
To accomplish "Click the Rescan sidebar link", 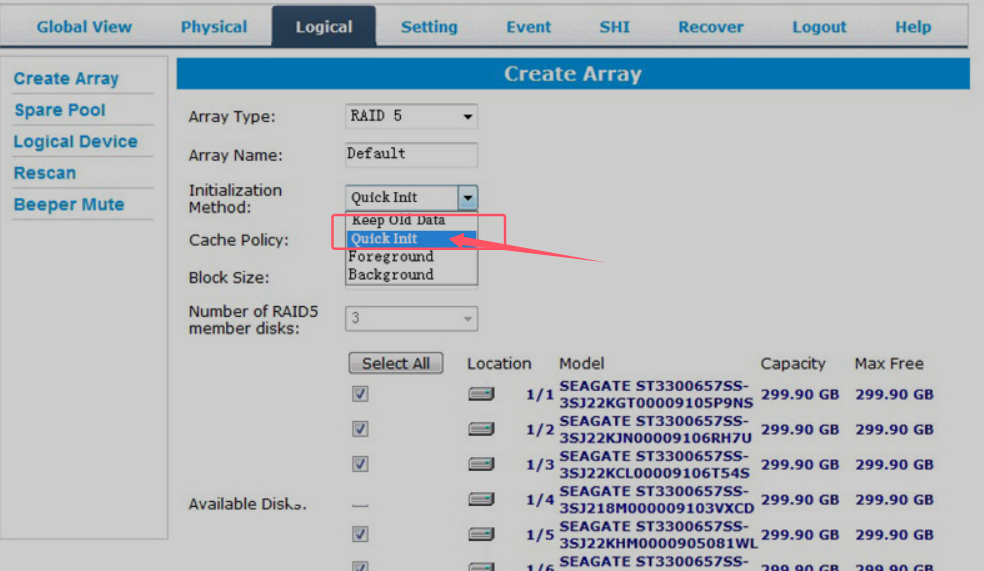I will [x=45, y=173].
